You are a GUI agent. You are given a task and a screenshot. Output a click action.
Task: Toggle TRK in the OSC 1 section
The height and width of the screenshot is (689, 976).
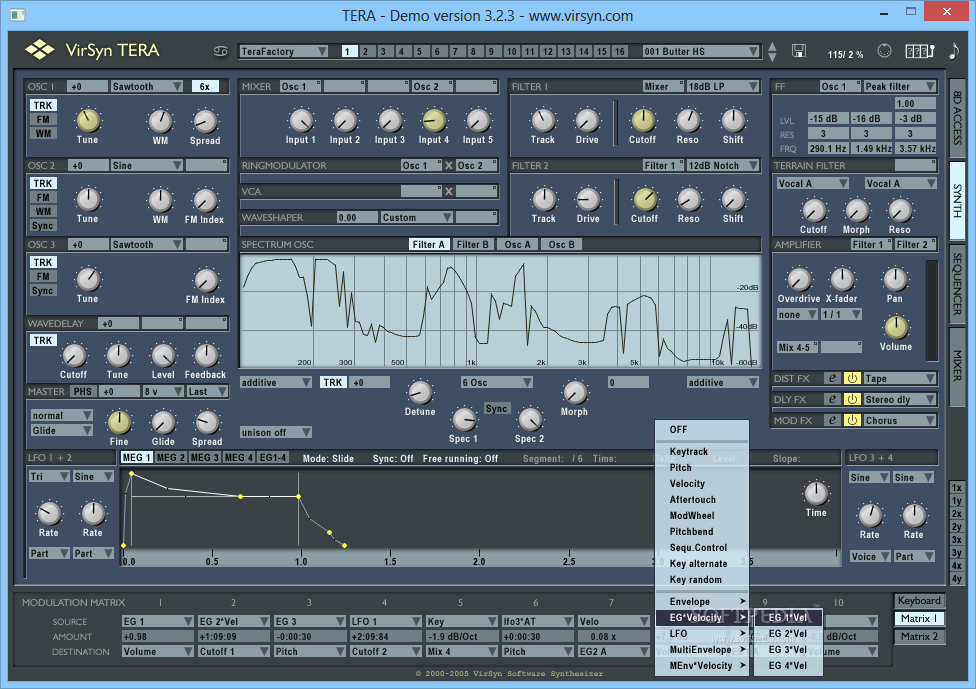[43, 105]
